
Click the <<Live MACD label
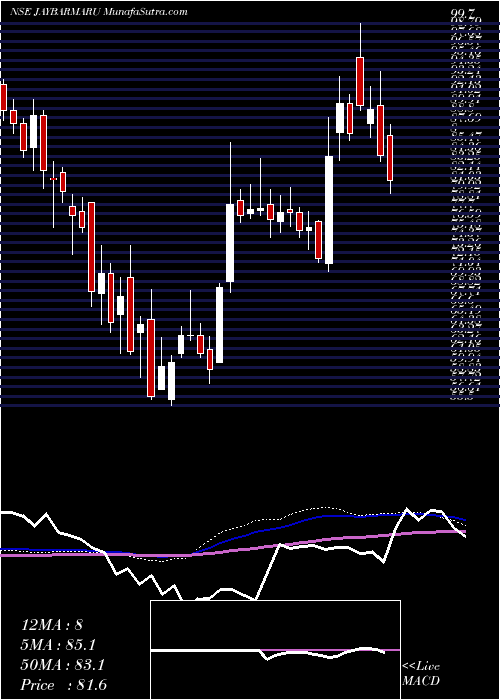pyautogui.click(x=421, y=674)
